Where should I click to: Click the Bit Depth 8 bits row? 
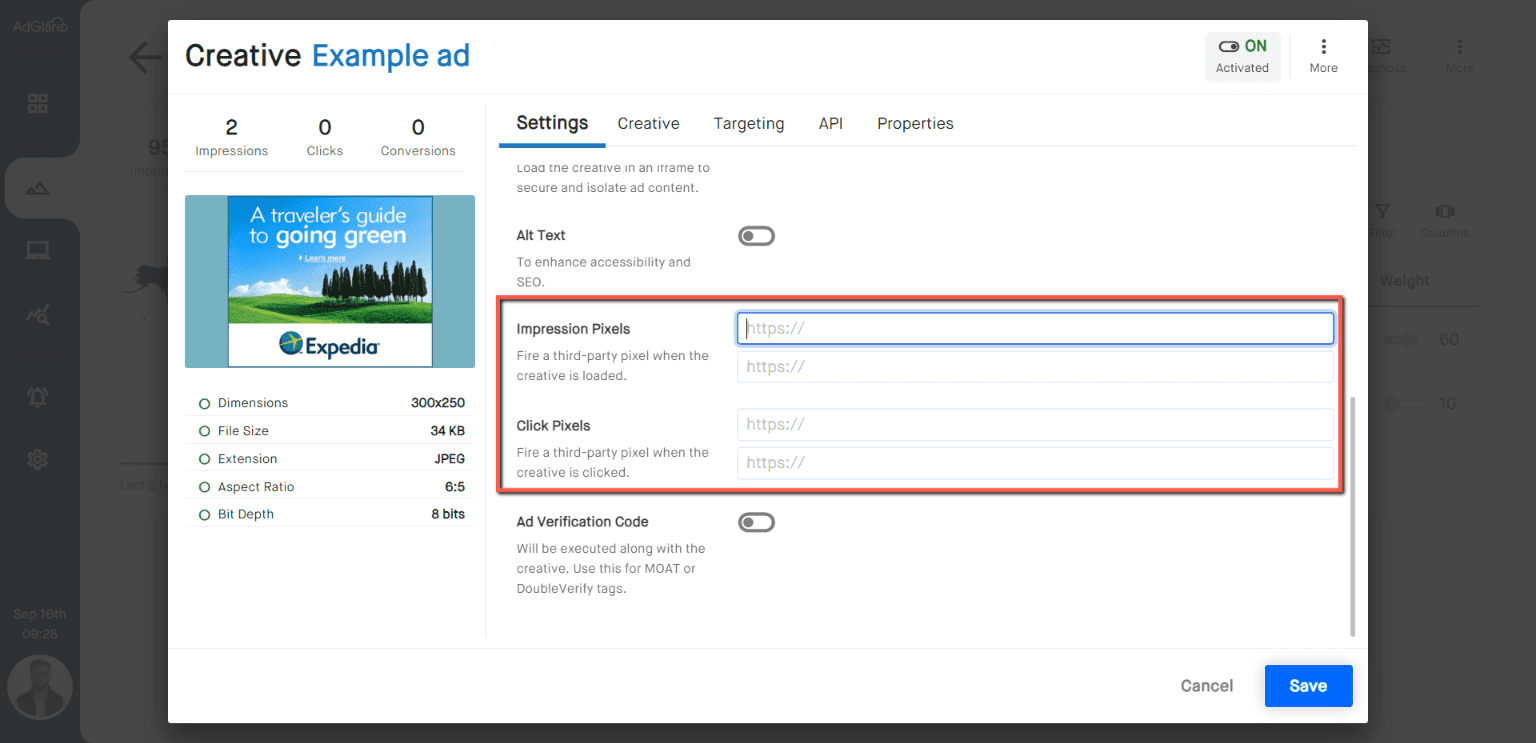point(330,514)
